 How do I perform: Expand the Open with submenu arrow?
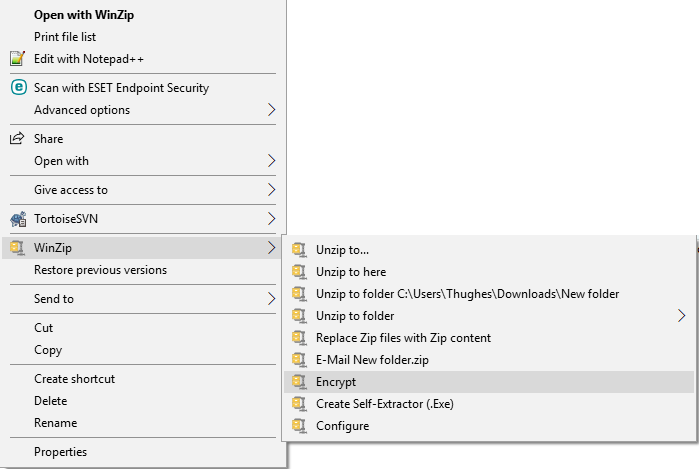point(271,161)
